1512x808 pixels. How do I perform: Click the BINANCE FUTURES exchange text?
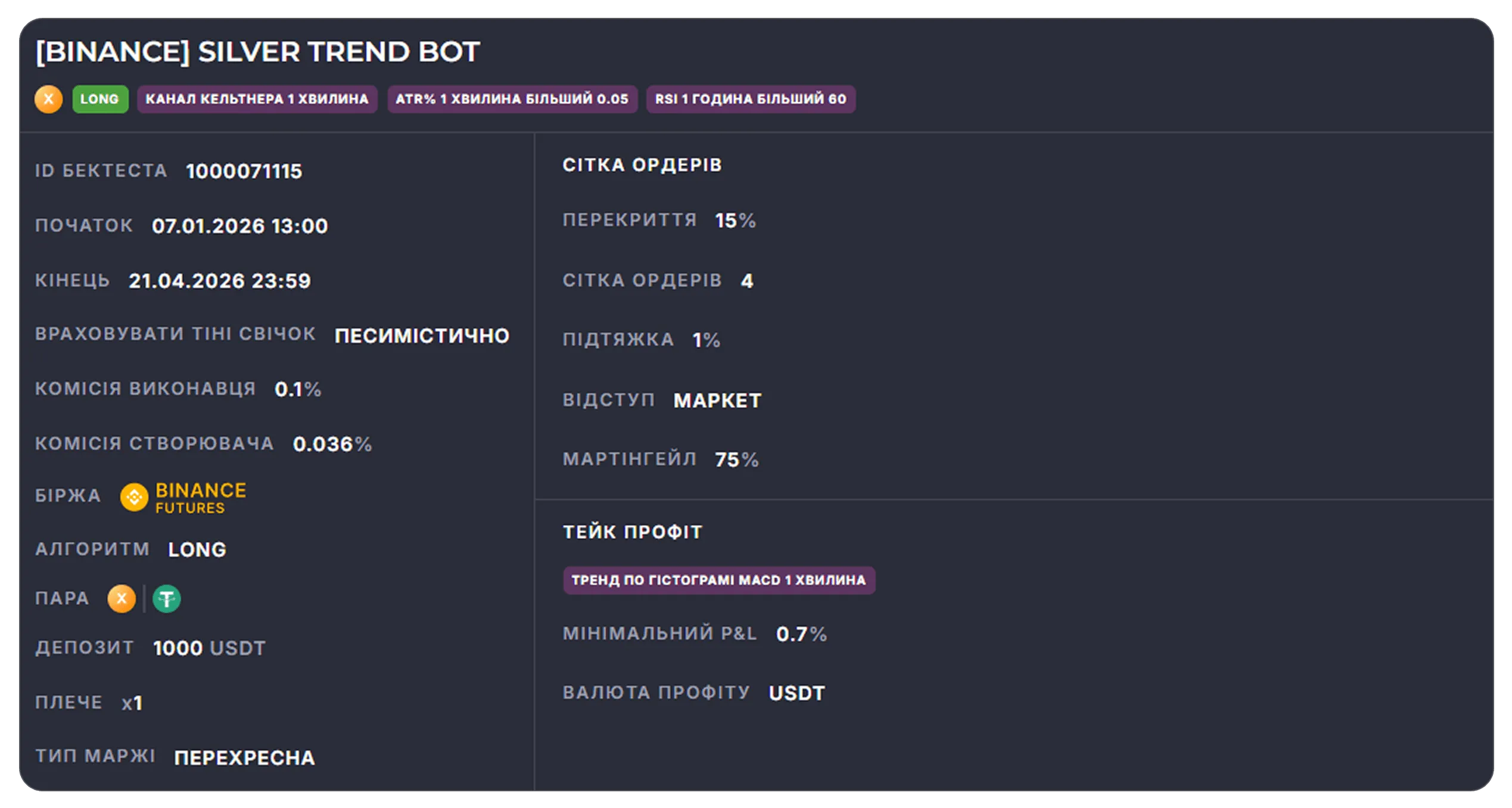201,498
